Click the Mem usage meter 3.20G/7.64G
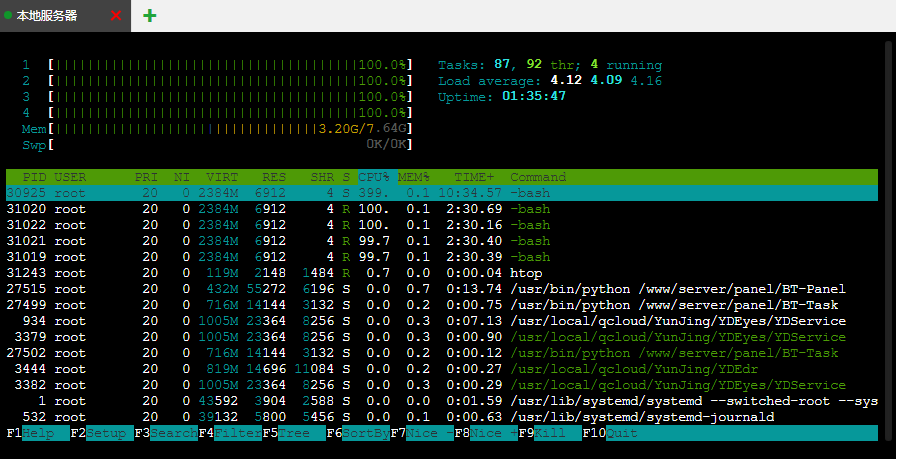 pos(231,129)
